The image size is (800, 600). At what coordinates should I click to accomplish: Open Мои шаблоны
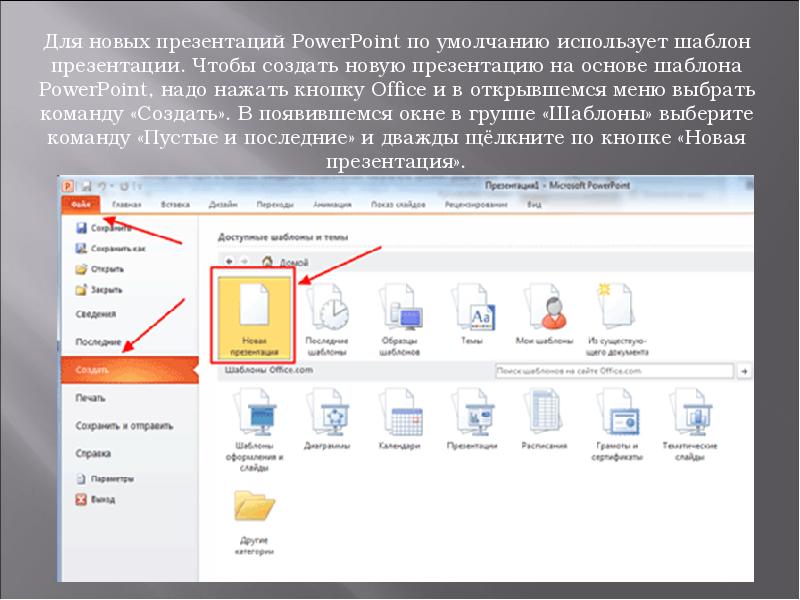pyautogui.click(x=544, y=314)
